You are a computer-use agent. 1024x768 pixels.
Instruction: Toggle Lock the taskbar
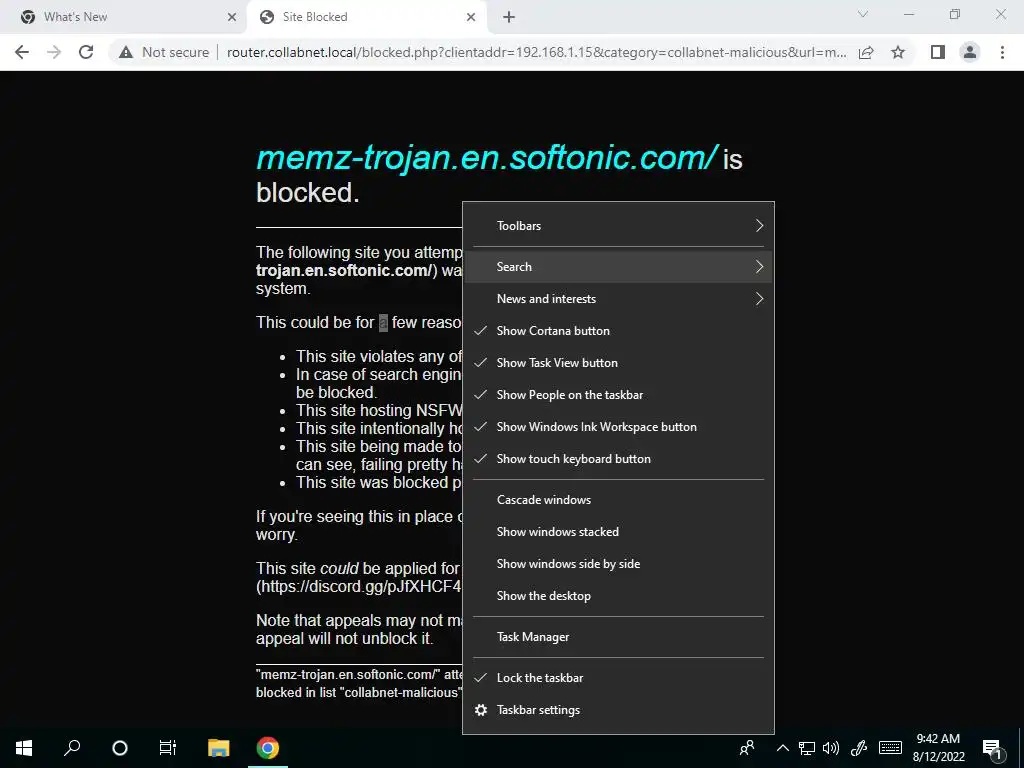point(618,678)
